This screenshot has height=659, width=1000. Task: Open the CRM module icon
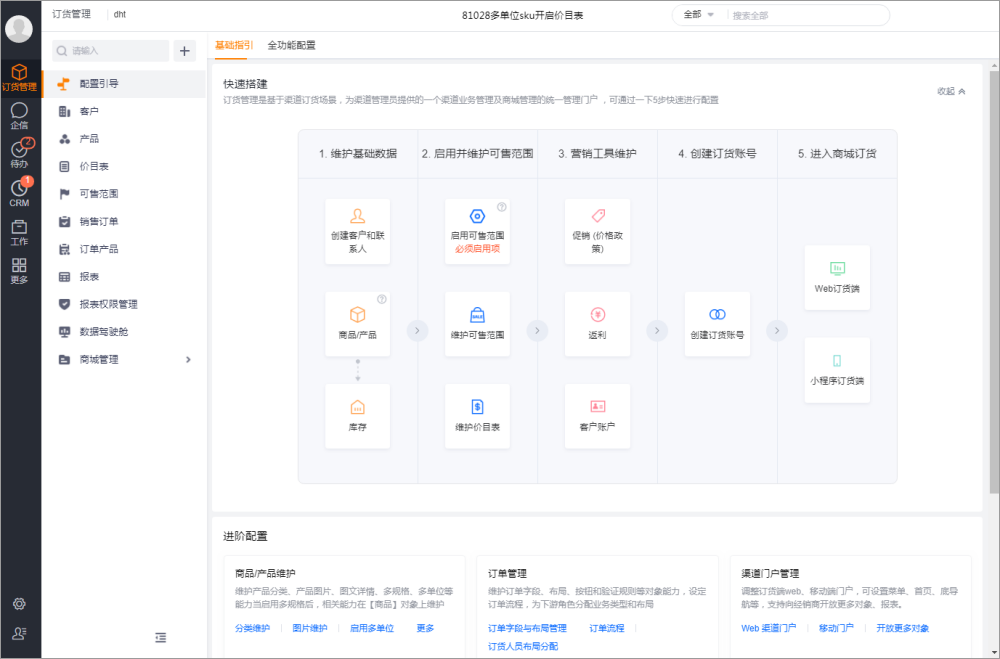tap(19, 192)
